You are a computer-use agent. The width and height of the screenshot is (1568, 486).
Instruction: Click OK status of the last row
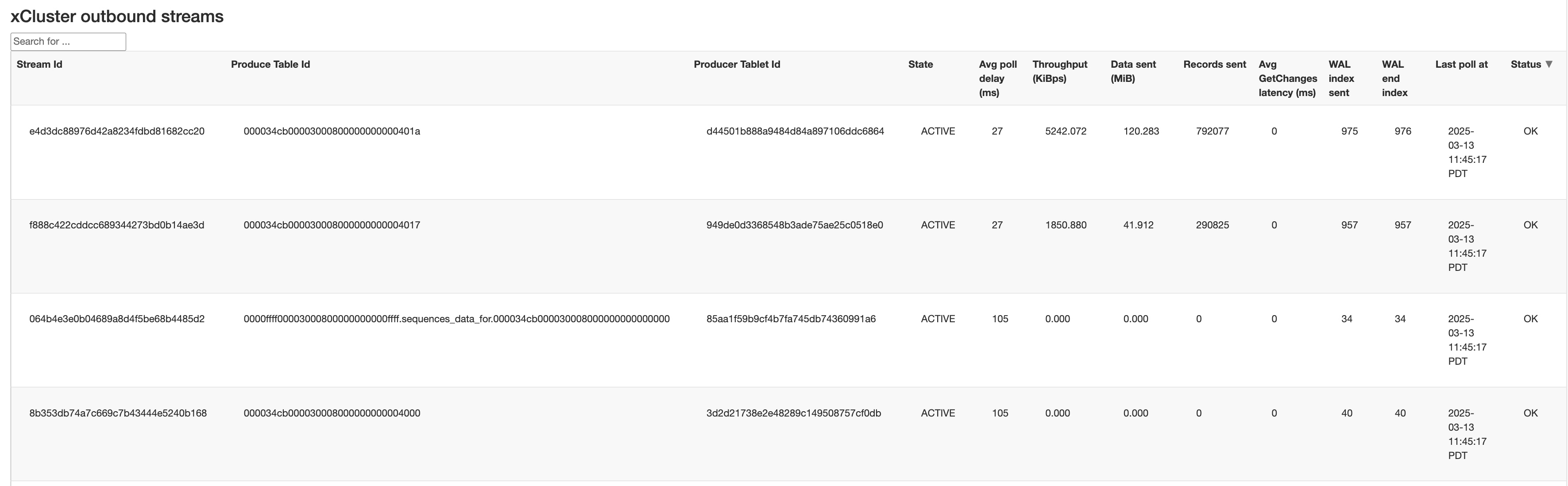coord(1530,413)
